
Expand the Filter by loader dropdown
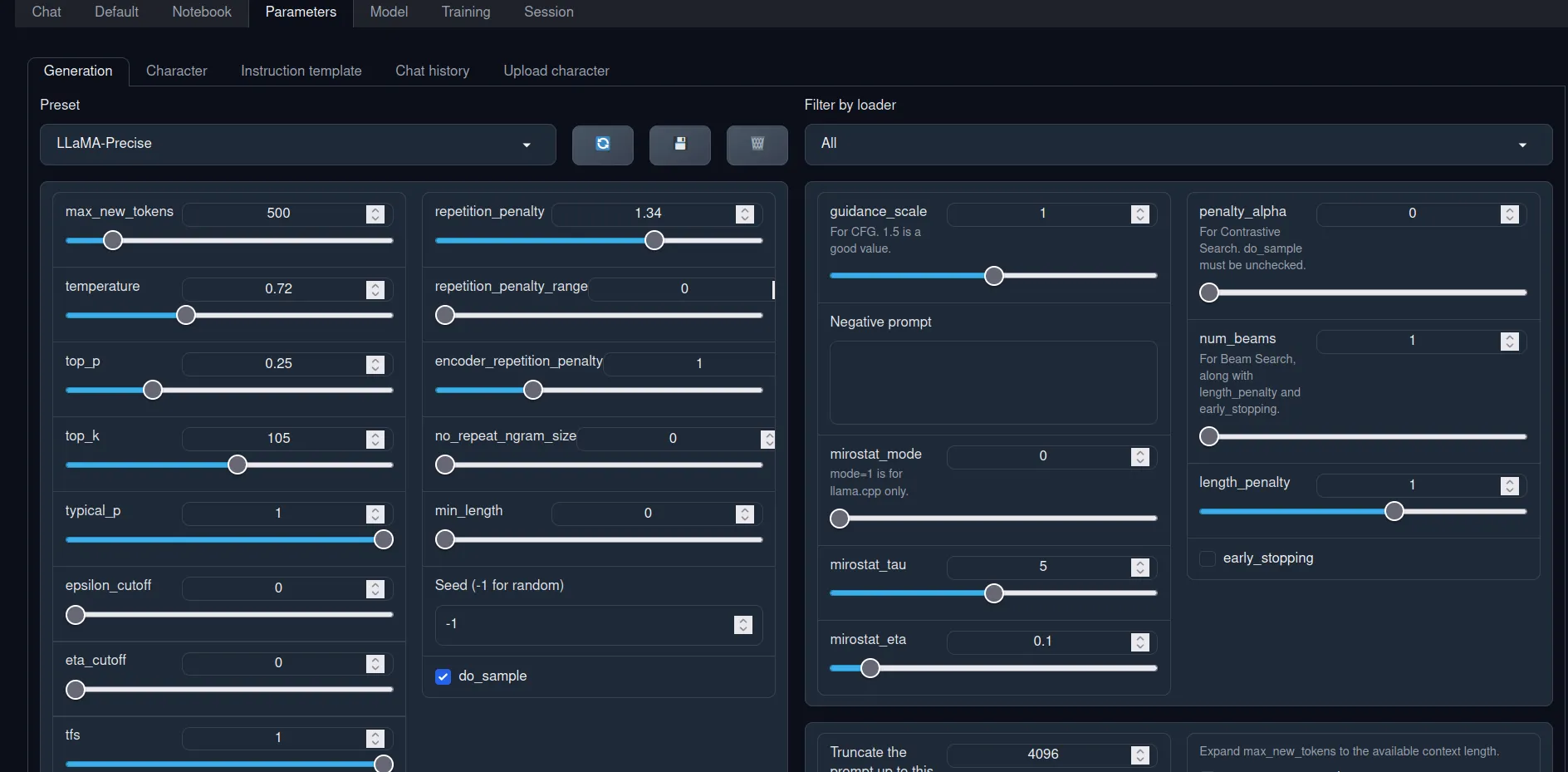tap(1178, 145)
